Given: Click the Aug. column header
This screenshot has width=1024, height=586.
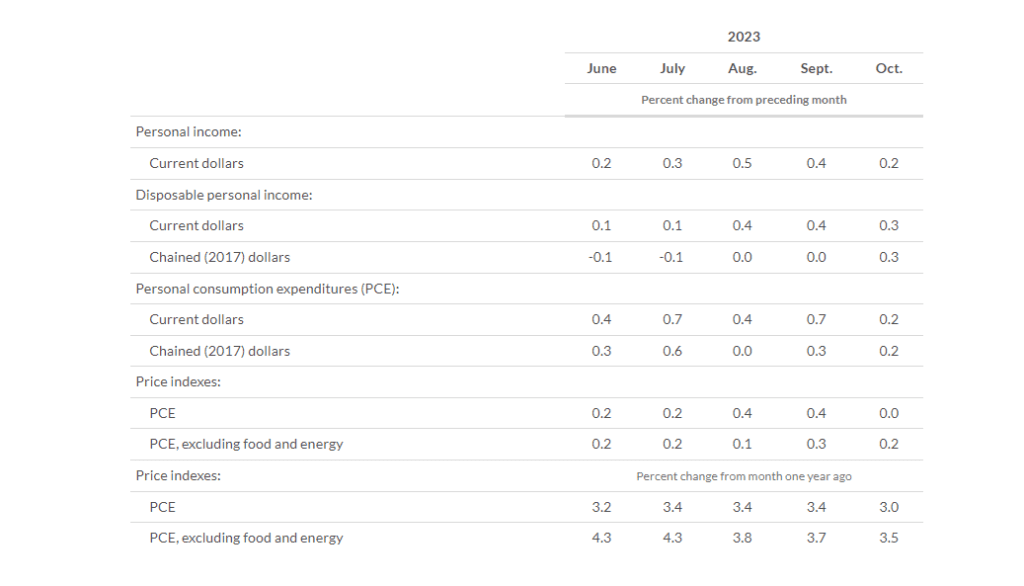Looking at the screenshot, I should point(742,68).
